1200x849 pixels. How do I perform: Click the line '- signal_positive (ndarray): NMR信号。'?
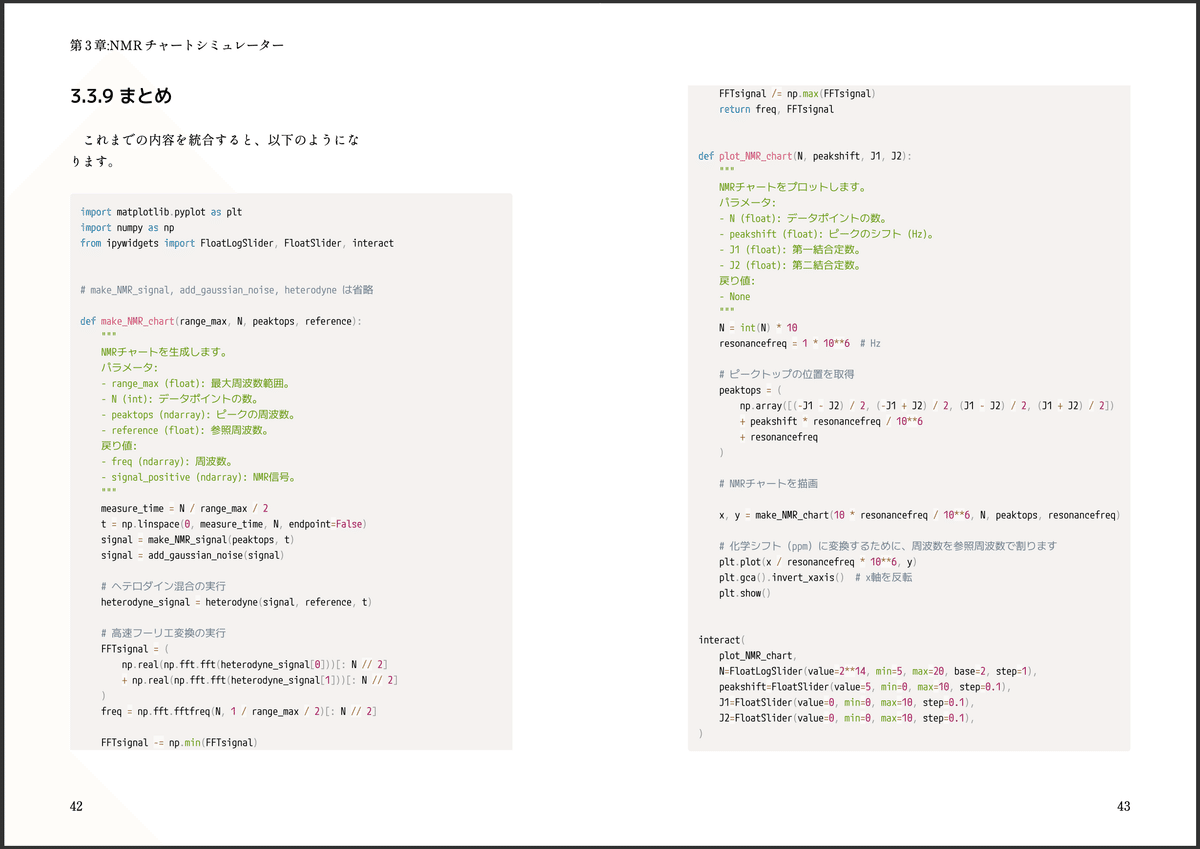point(199,477)
